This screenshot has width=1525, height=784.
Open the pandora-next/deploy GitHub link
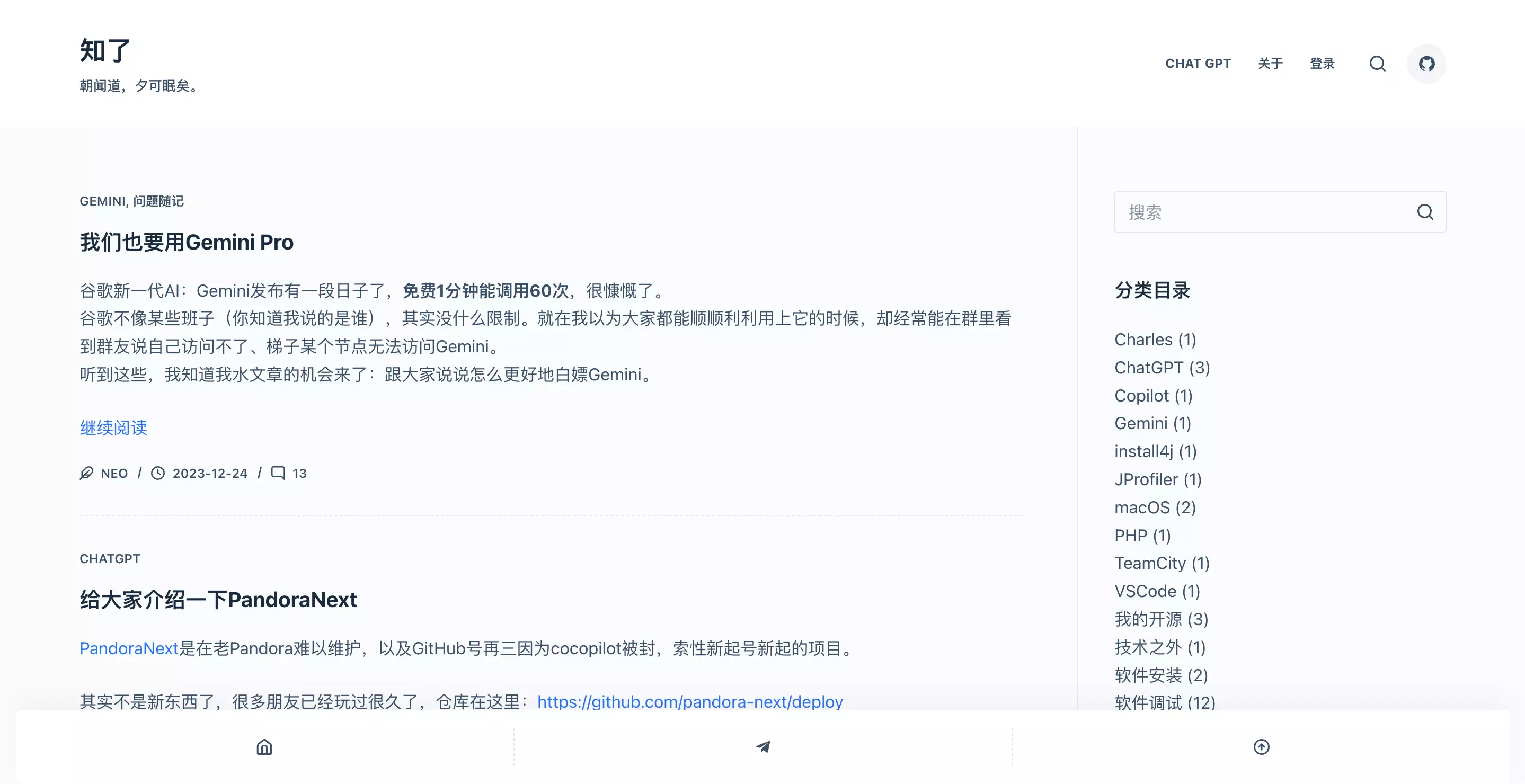pos(689,701)
